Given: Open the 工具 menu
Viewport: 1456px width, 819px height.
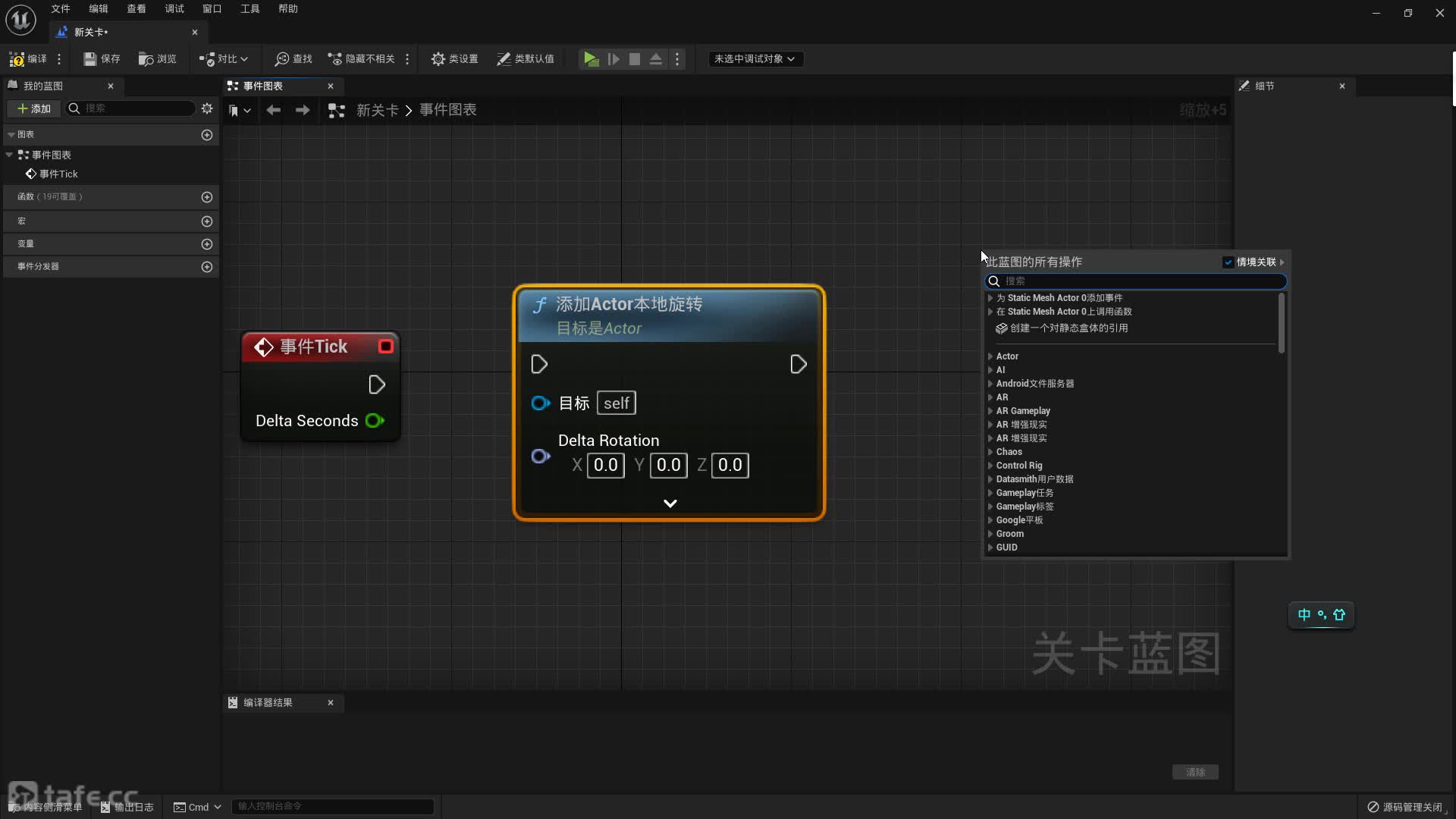Looking at the screenshot, I should coord(250,8).
